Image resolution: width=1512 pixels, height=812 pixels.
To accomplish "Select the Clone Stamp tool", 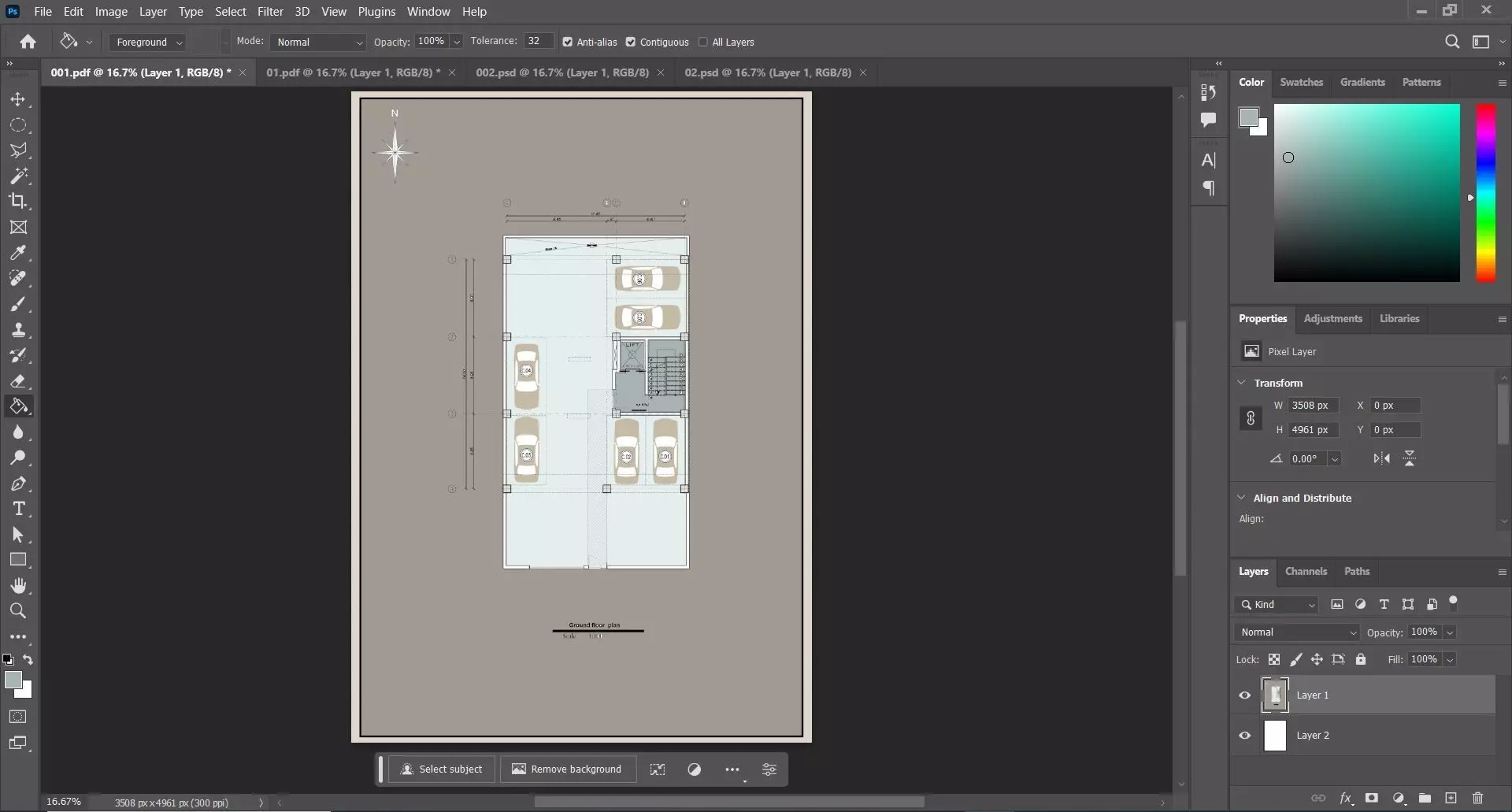I will [x=18, y=330].
